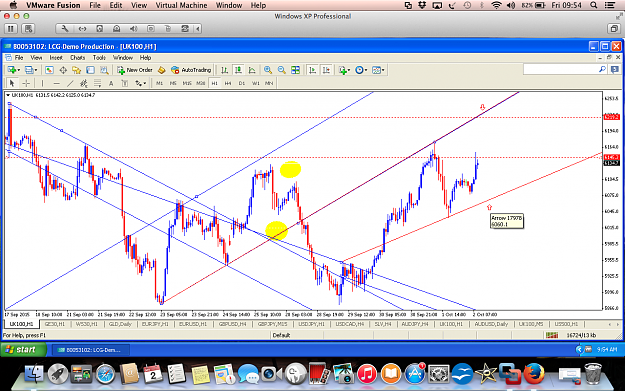This screenshot has width=625, height=391.
Task: Launch the MetaEditor icon
Action: pyautogui.click(x=161, y=70)
